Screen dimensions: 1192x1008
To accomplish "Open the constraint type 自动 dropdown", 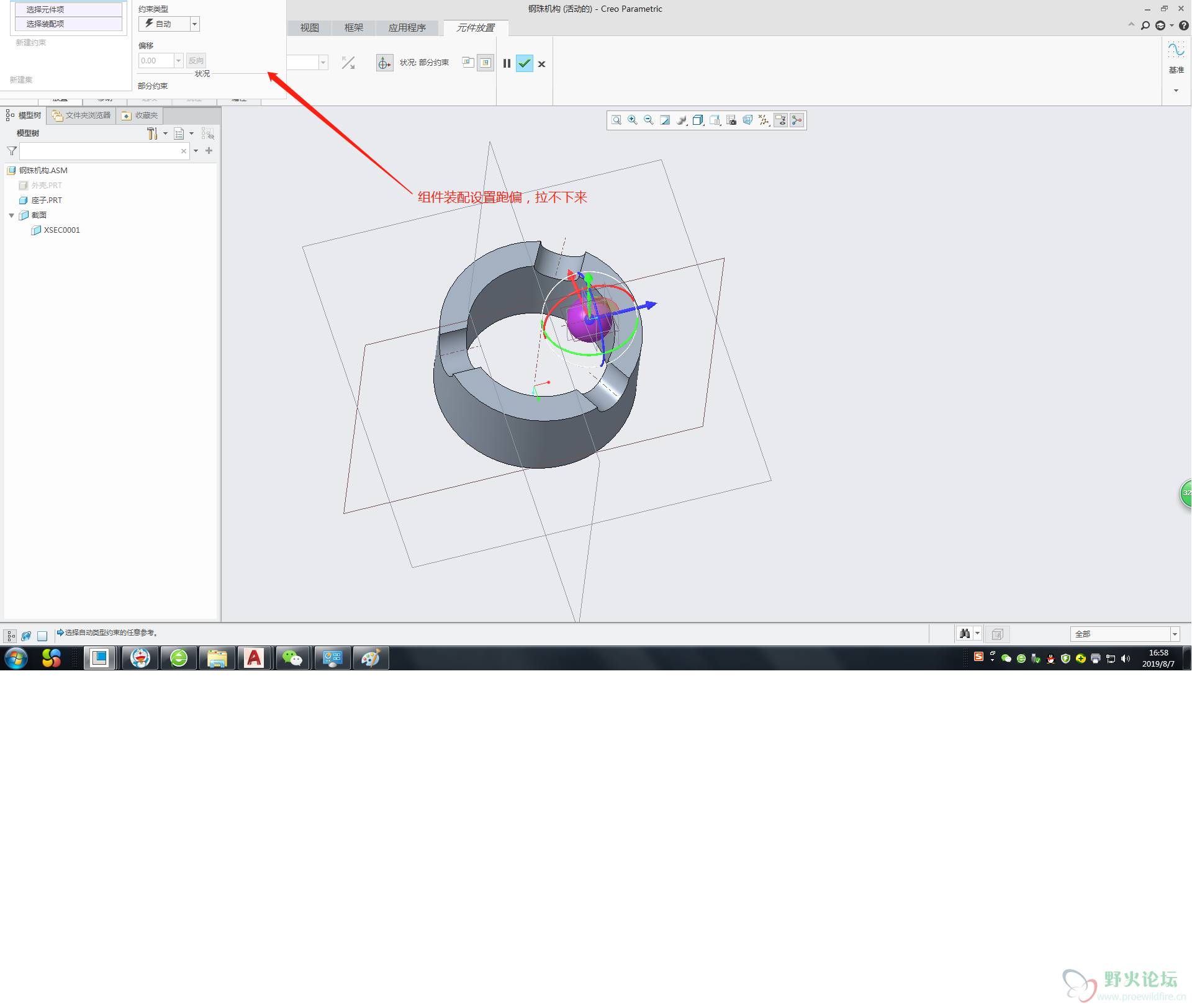I will [x=194, y=24].
